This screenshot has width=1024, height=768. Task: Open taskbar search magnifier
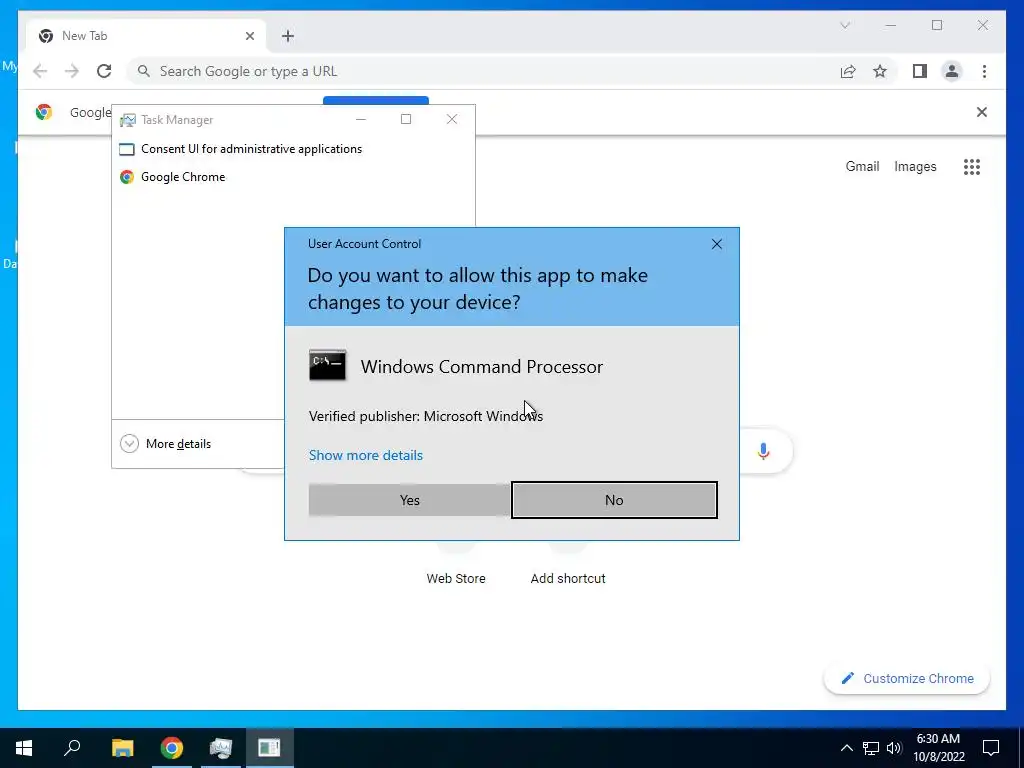click(x=72, y=748)
